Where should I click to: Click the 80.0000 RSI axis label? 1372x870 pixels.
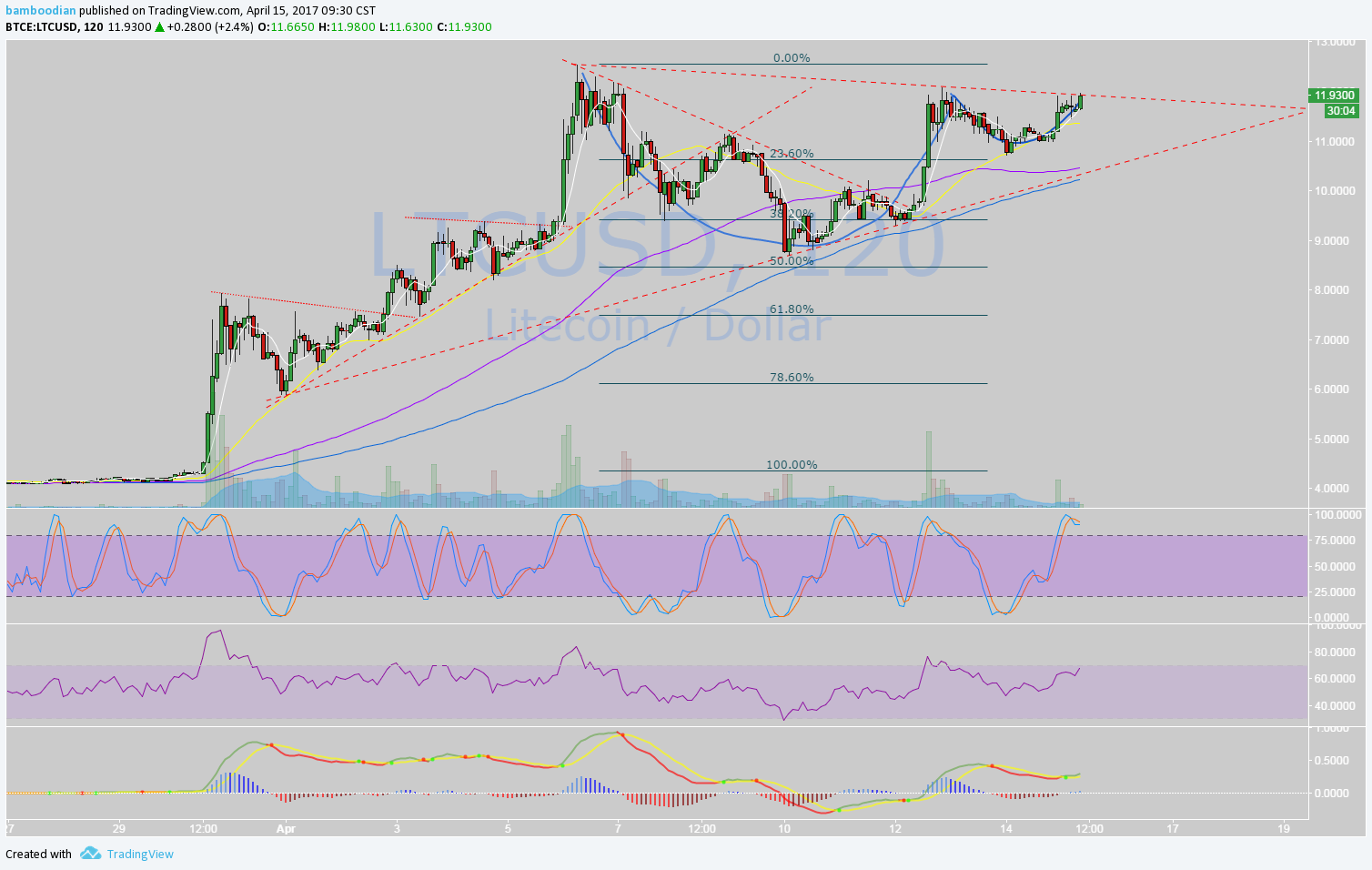pyautogui.click(x=1336, y=652)
